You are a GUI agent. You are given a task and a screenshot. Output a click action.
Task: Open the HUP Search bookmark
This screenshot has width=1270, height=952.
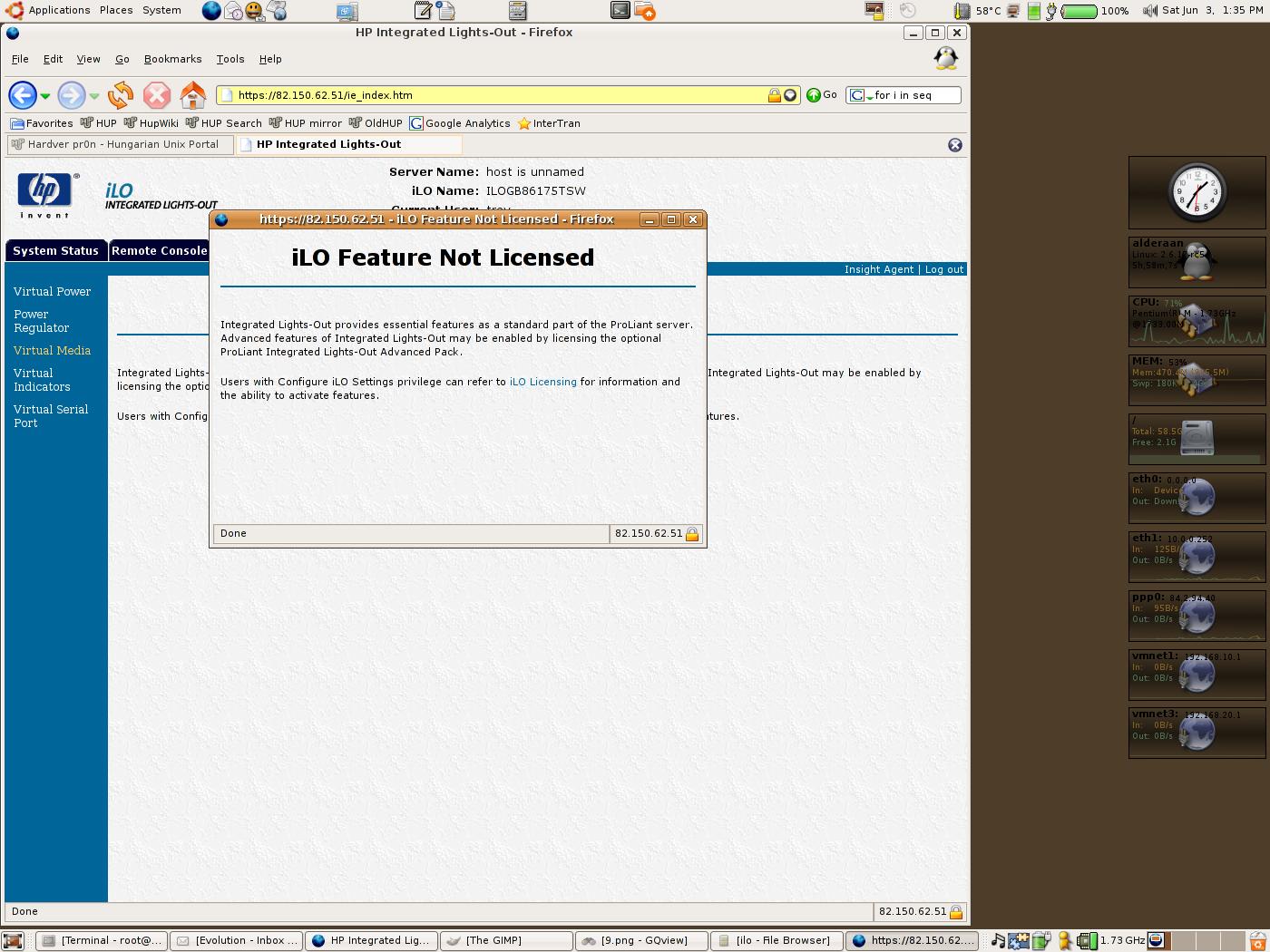(224, 123)
